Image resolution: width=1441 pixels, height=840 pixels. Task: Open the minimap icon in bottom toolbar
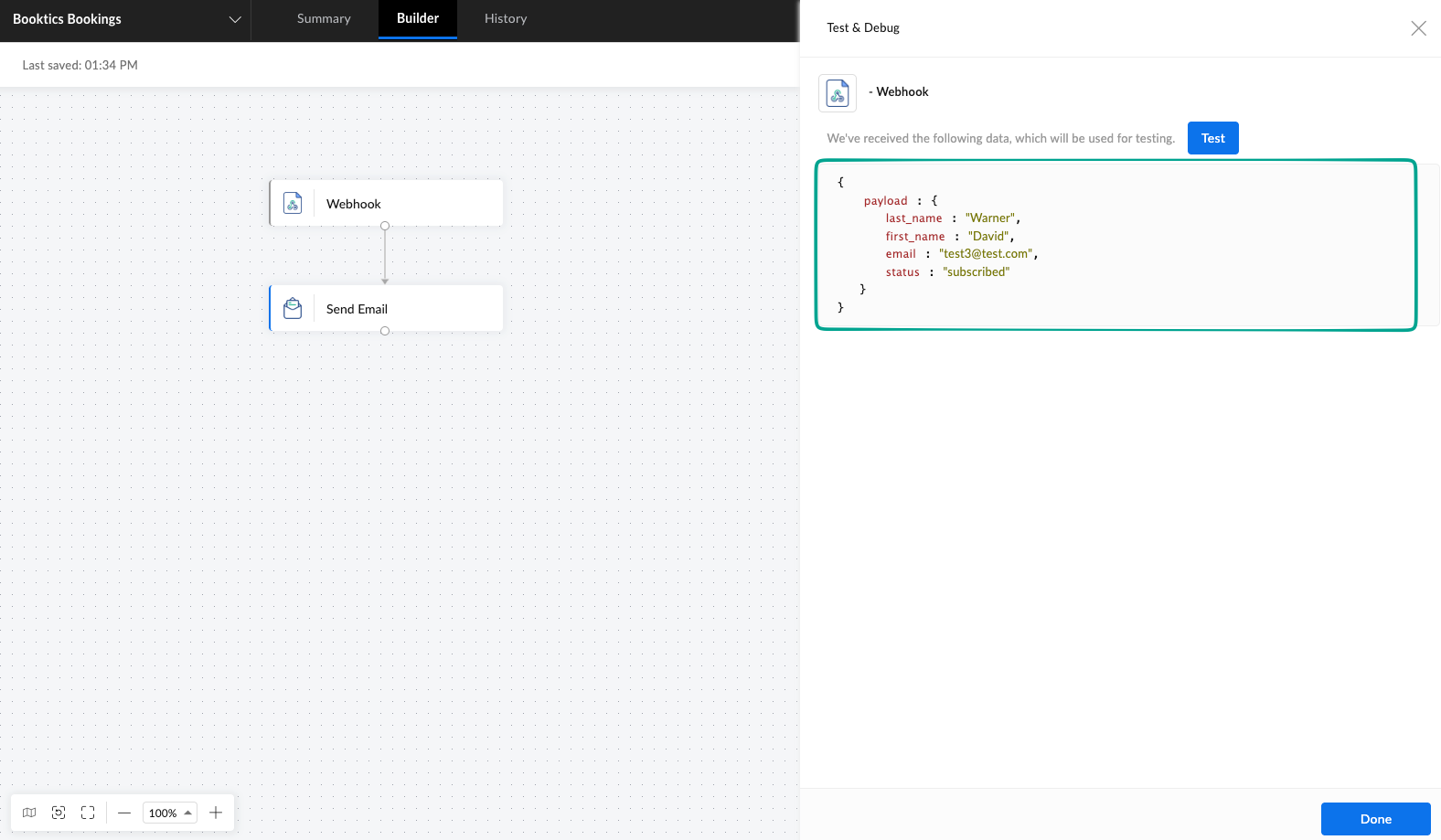pos(29,813)
